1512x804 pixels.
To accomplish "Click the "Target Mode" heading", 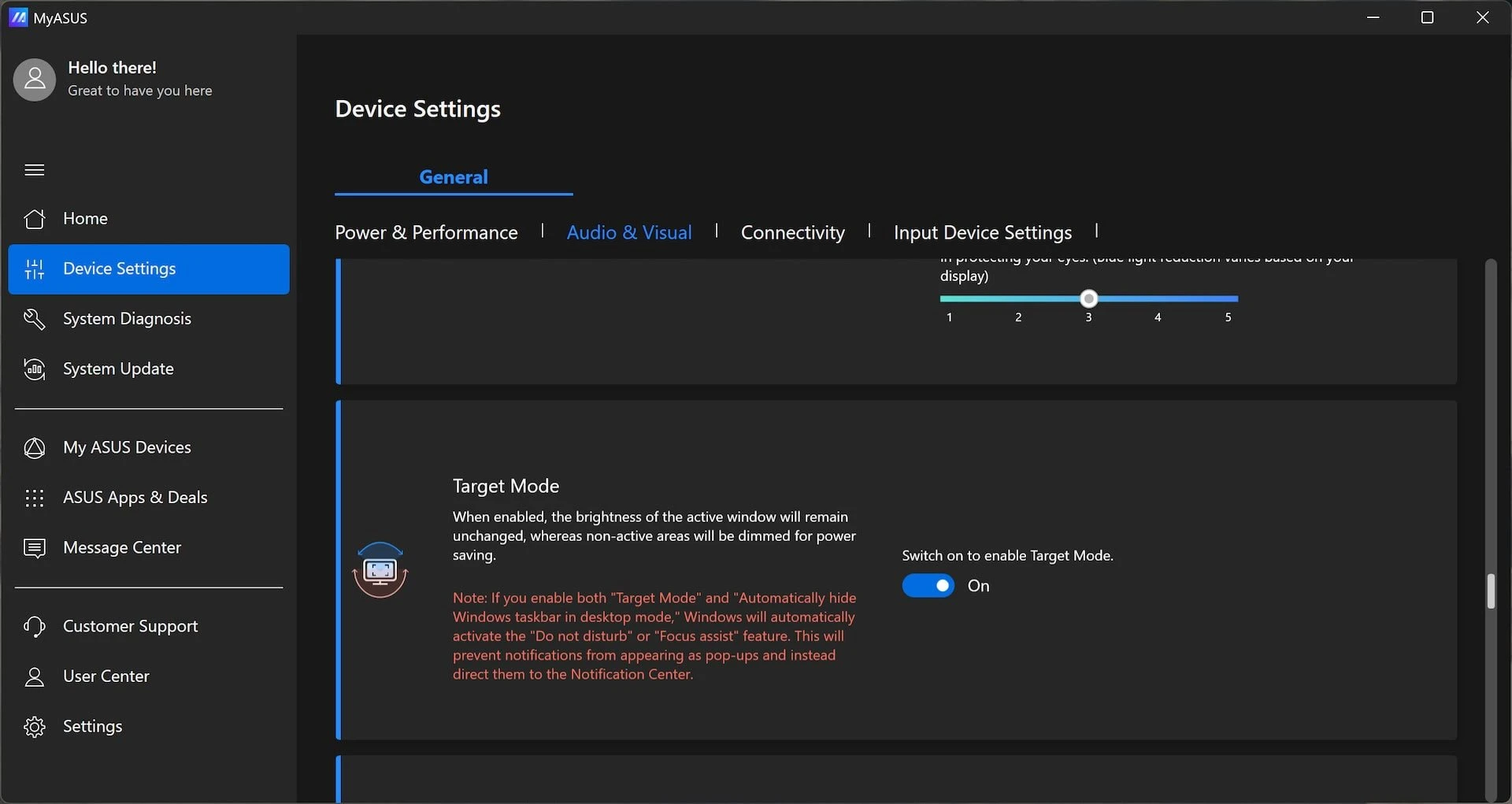I will click(506, 486).
